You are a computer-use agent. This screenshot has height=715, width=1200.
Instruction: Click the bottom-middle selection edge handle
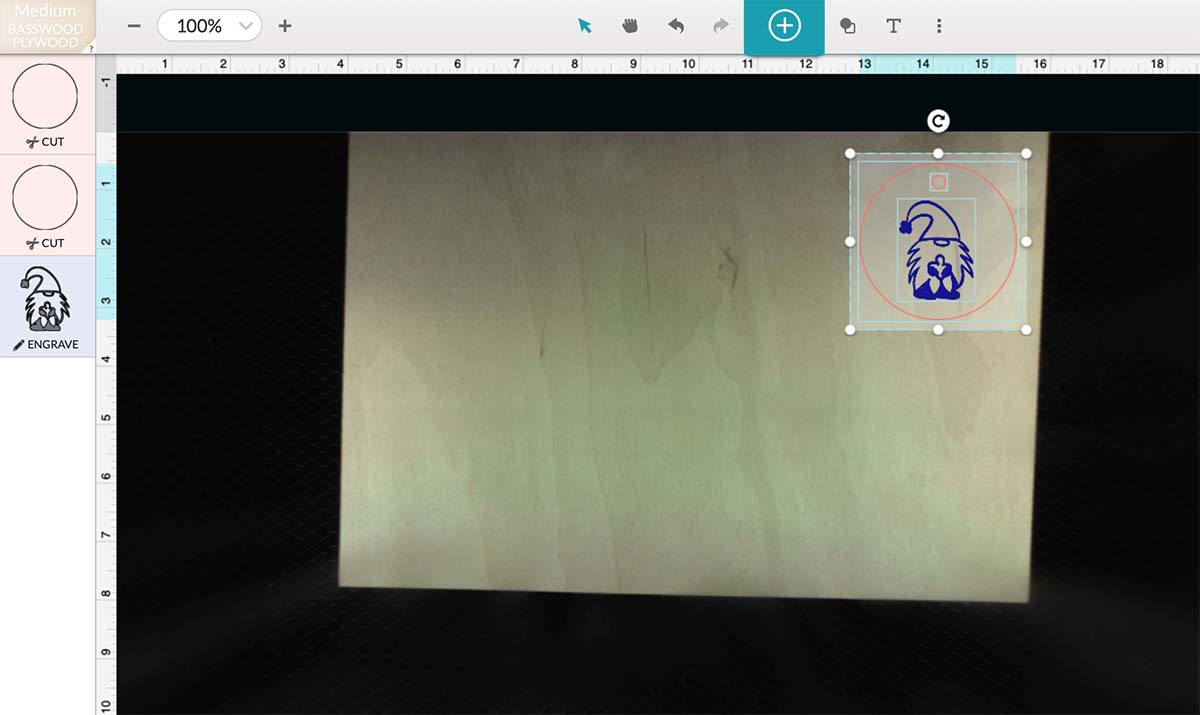coord(938,329)
